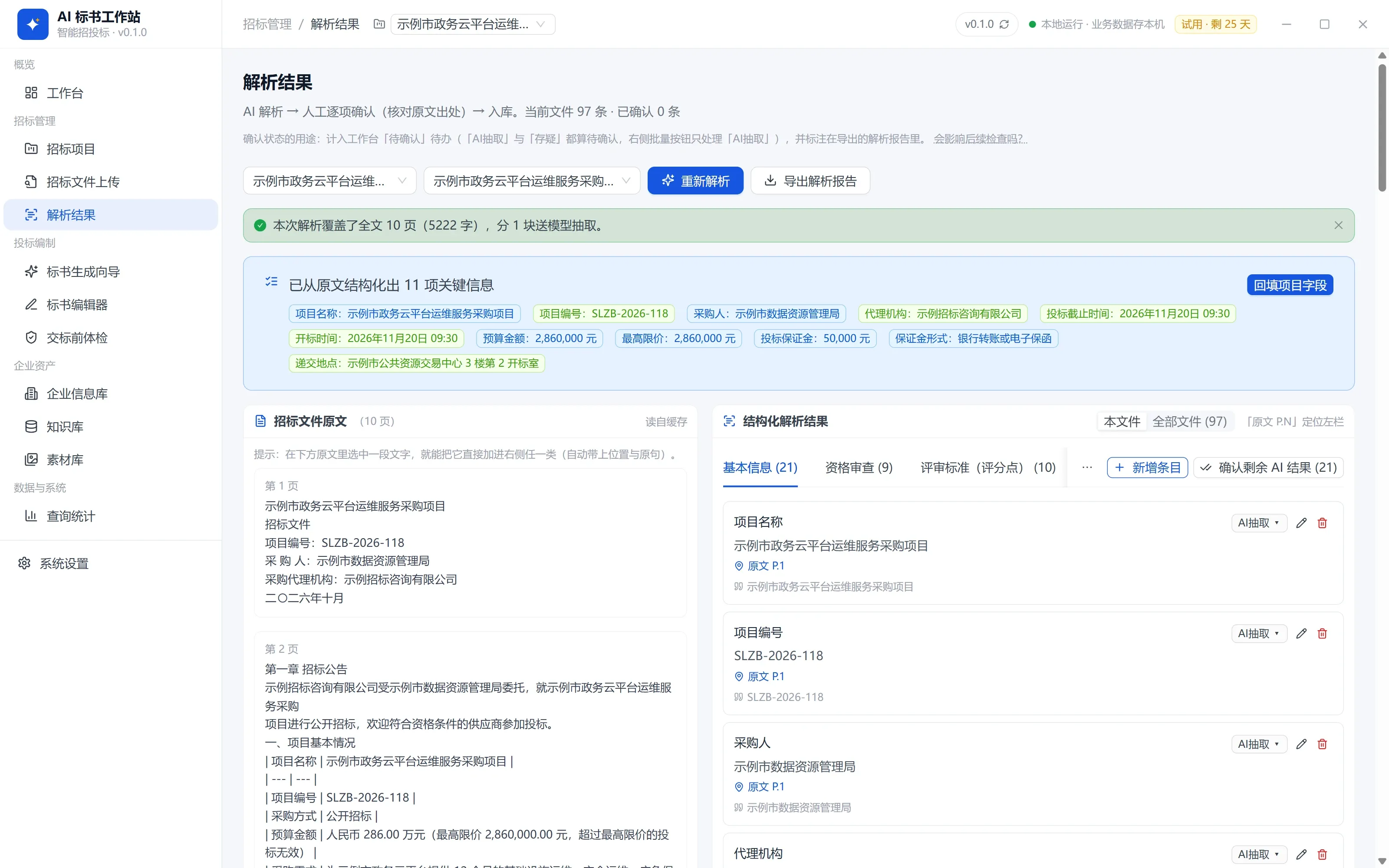Open AI抽取 status dropdown for 采购人
This screenshot has height=868, width=1389.
1259,744
